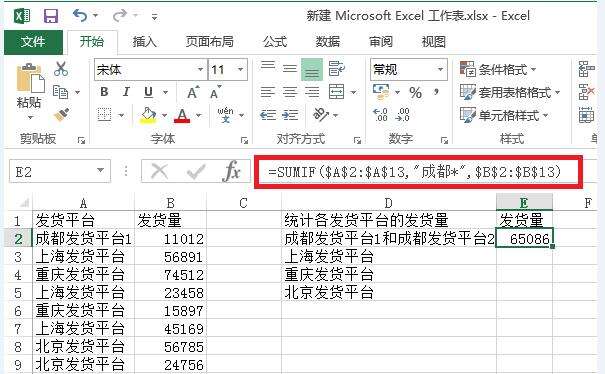
Task: Apply yellow fill color bucket
Action: coord(148,115)
